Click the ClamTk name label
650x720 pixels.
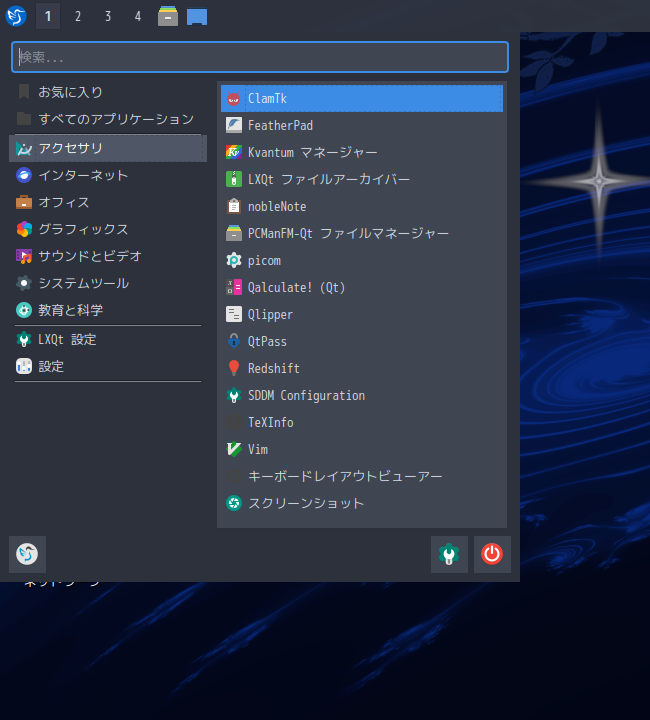(x=267, y=99)
